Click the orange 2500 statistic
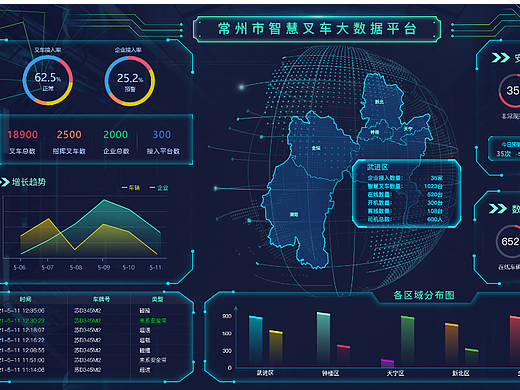This screenshot has width=520, height=390. (x=69, y=135)
